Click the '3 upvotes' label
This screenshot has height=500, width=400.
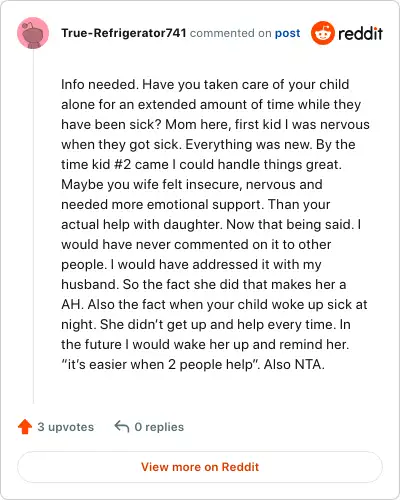point(66,427)
